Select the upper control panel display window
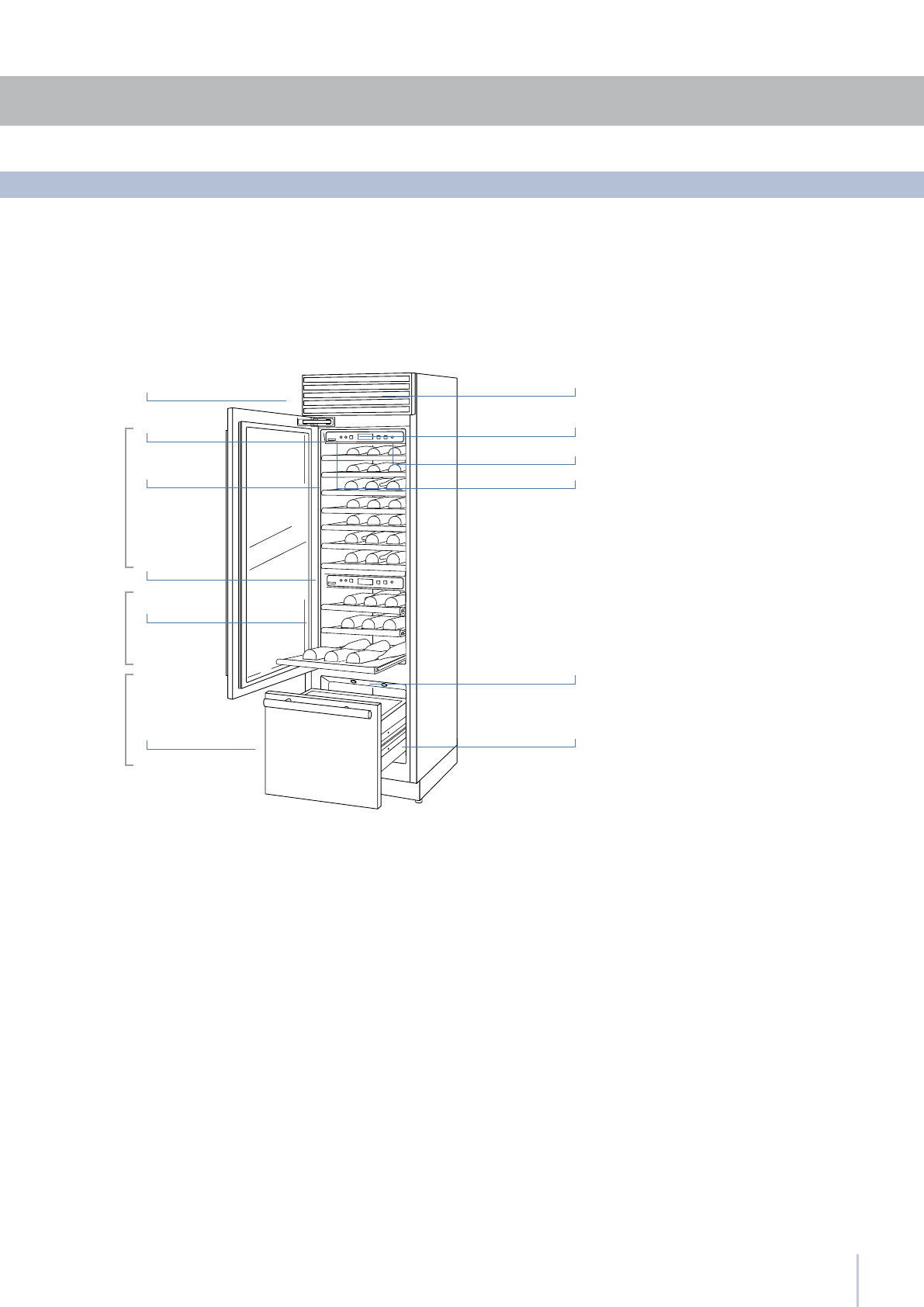Screen dimensions: 924x1307 click(366, 437)
